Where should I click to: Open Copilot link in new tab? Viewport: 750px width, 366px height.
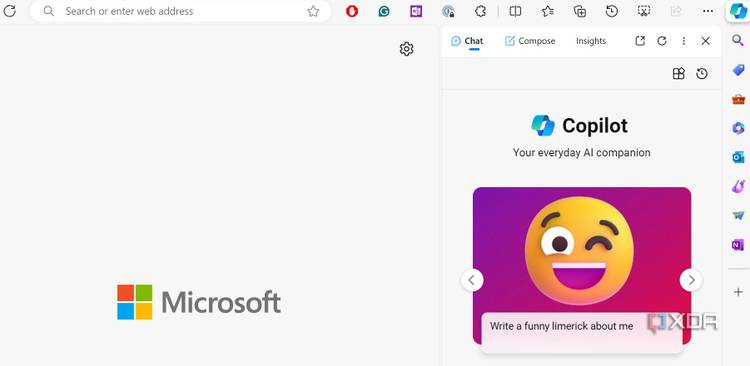[640, 41]
